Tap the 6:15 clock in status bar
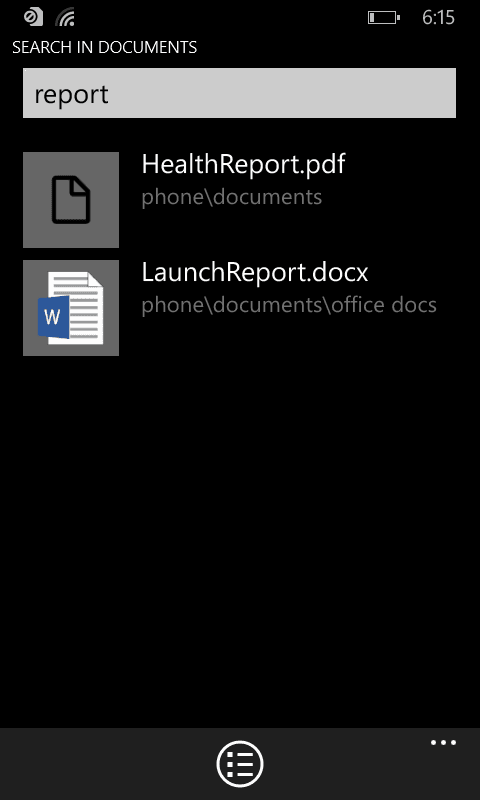The image size is (480, 800). coord(438,17)
